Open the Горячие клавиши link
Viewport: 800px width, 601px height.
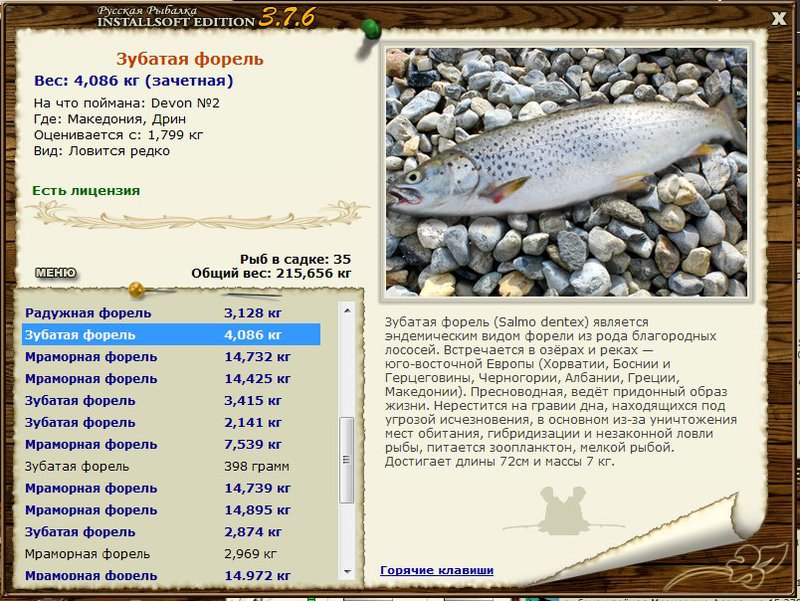(x=437, y=570)
